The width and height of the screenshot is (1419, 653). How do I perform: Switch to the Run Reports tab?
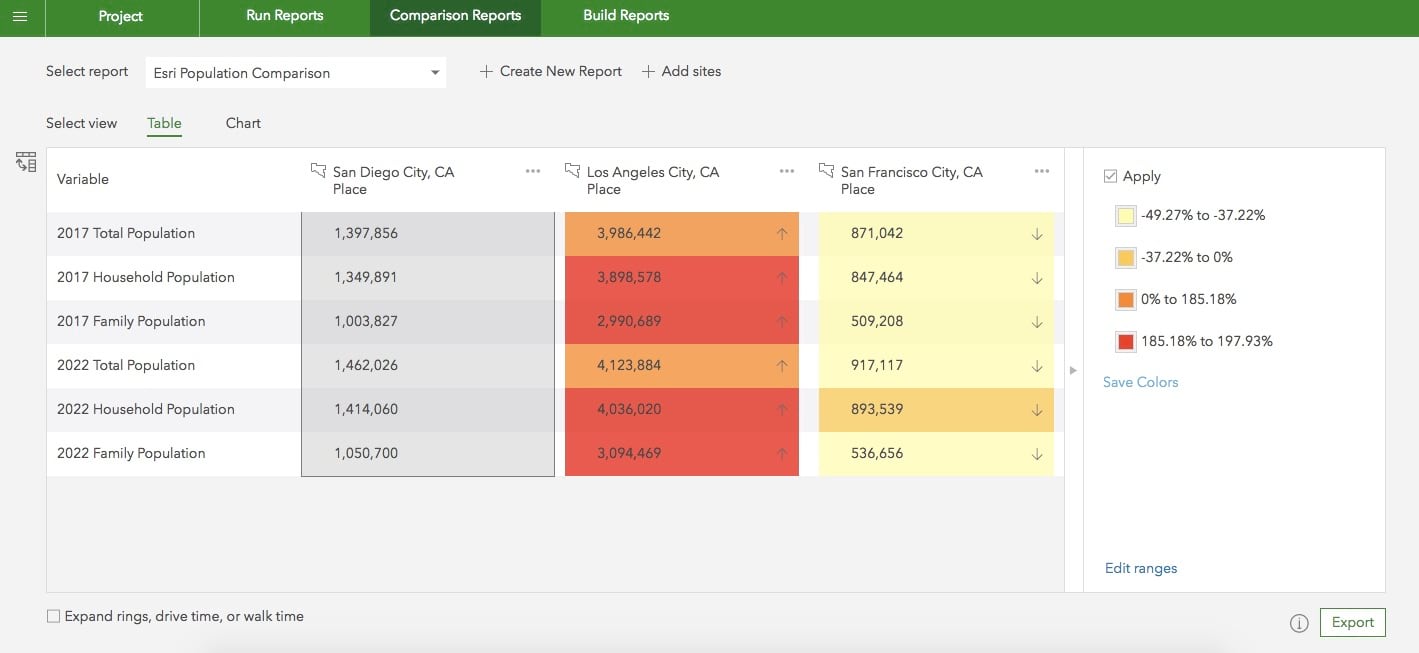[x=285, y=16]
